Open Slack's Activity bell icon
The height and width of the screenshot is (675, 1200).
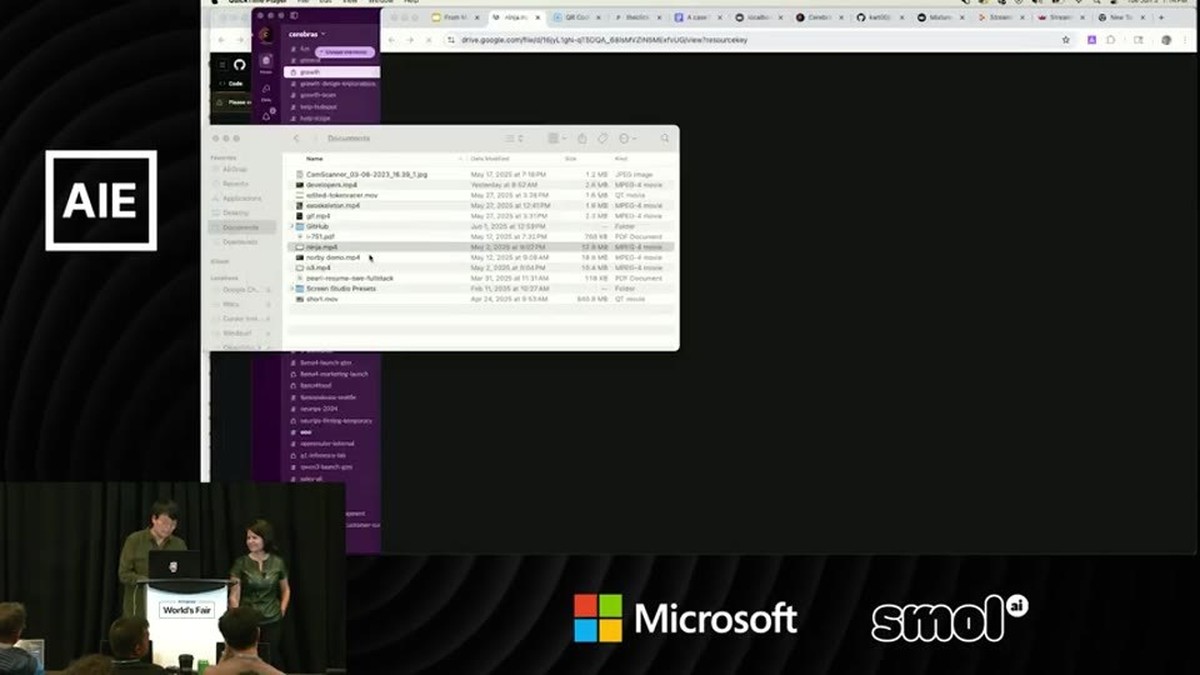point(266,115)
